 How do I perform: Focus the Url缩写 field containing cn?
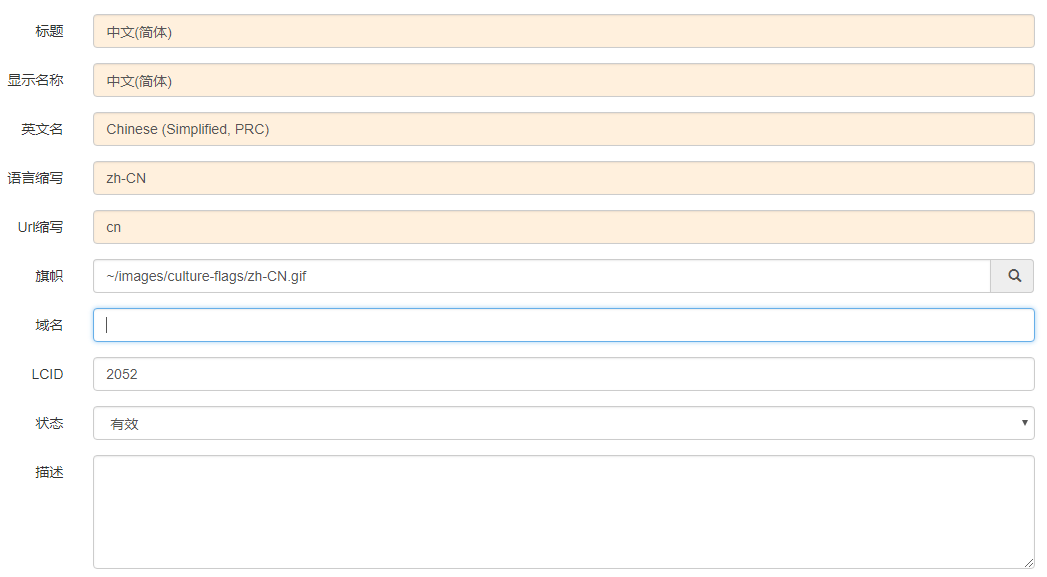point(564,227)
